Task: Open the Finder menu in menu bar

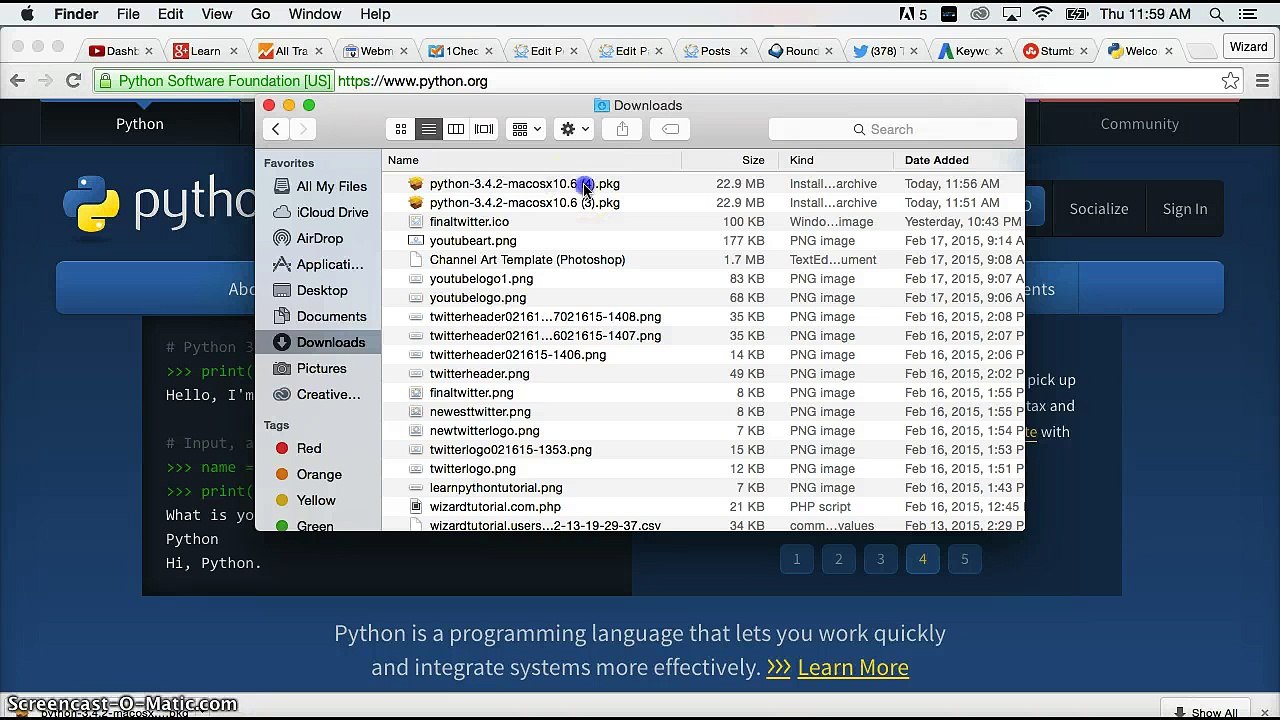Action: pos(76,14)
